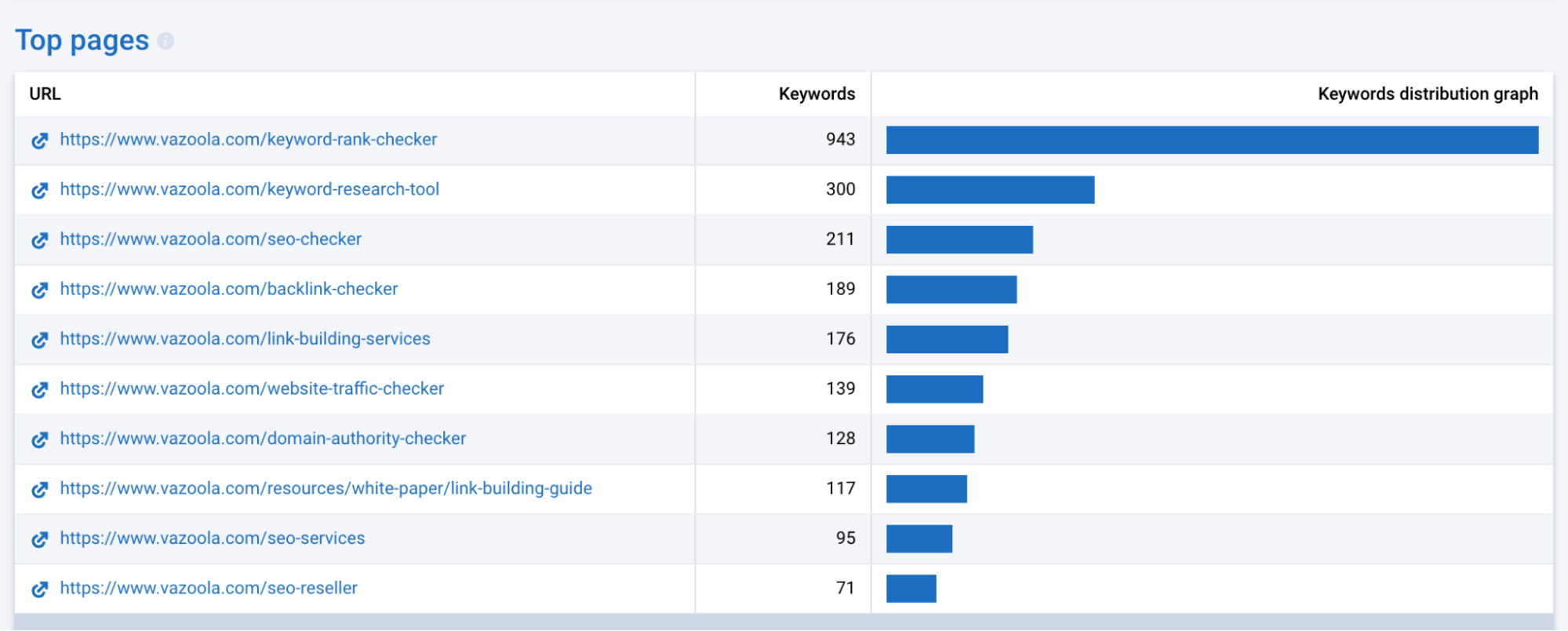Select the keyword count 71
This screenshot has width=1568, height=631.
(x=846, y=588)
